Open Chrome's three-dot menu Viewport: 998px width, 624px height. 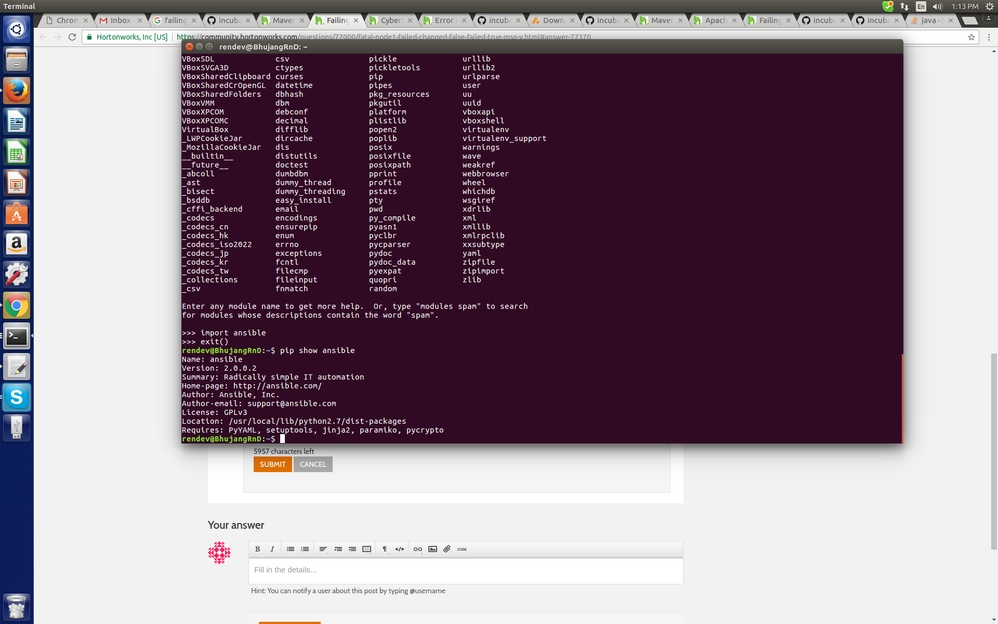988,37
